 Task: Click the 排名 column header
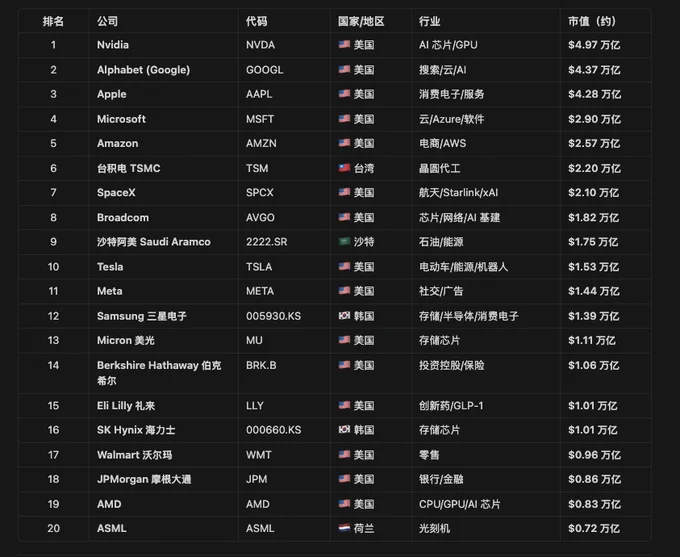click(x=53, y=21)
